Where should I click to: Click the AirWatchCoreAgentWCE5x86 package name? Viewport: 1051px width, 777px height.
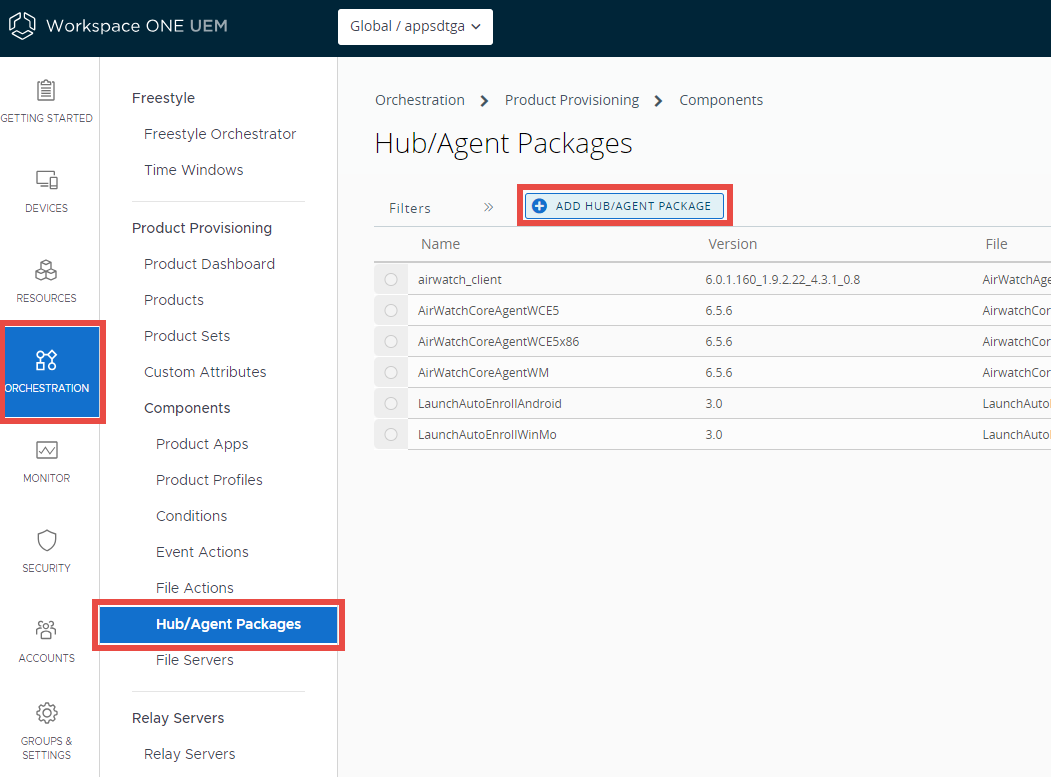[499, 341]
